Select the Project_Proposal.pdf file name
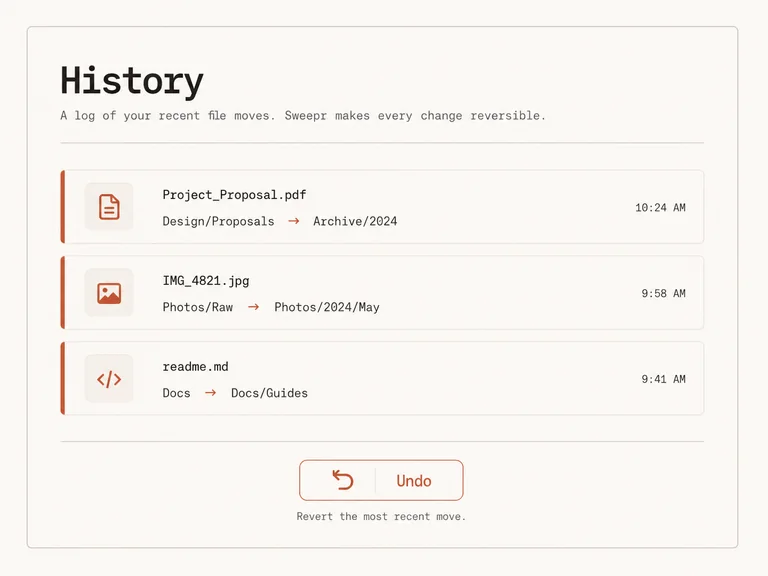 pos(234,195)
